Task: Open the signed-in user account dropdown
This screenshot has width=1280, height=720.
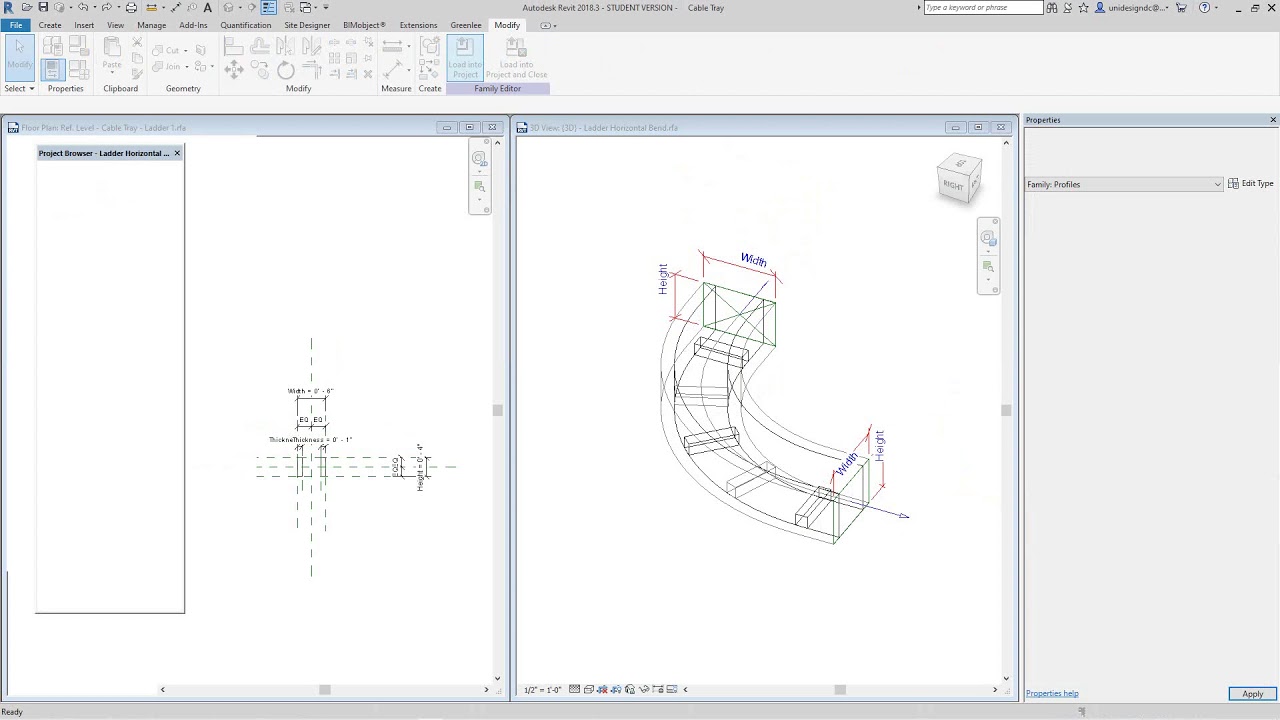Action: 1133,7
